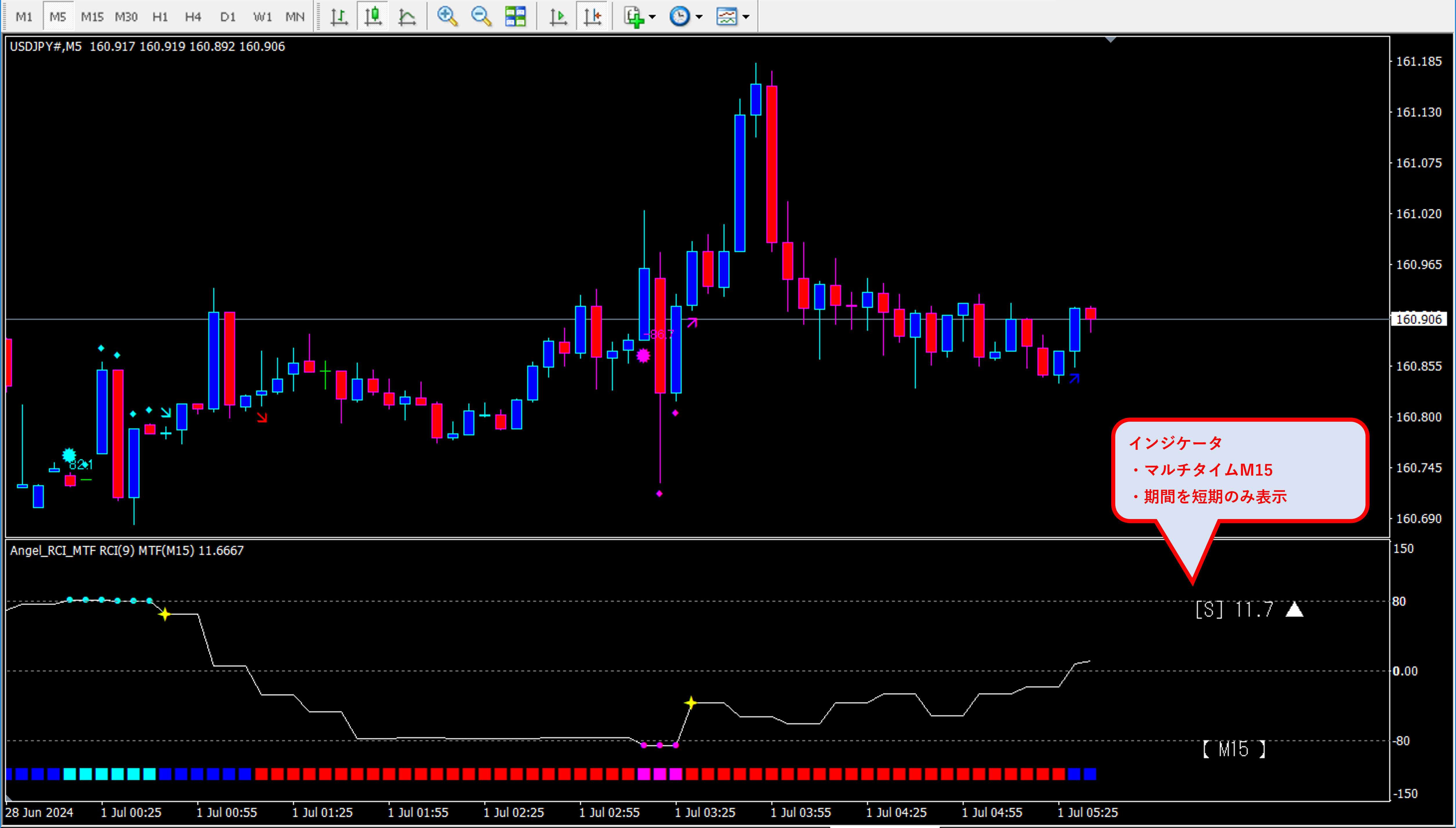Tile chart windows icon
The width and height of the screenshot is (1456, 828).
point(516,17)
